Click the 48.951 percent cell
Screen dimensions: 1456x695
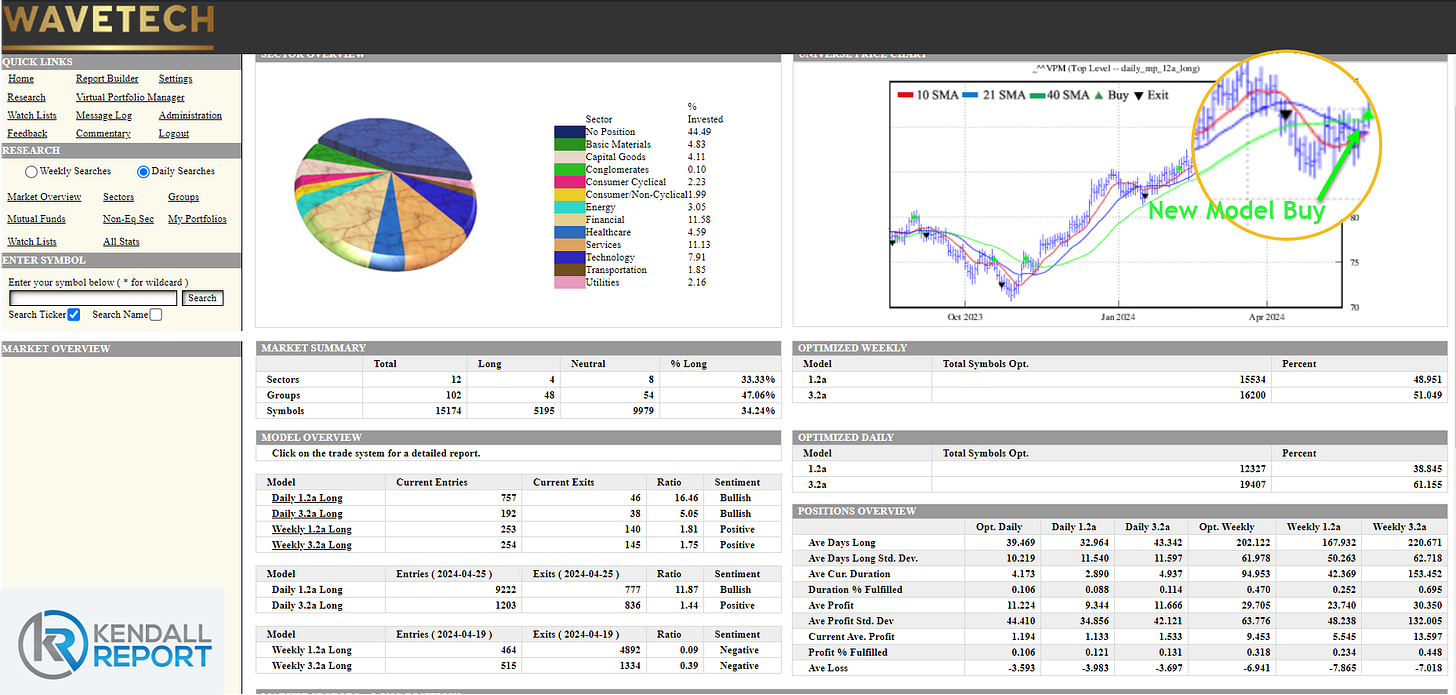click(x=1359, y=380)
